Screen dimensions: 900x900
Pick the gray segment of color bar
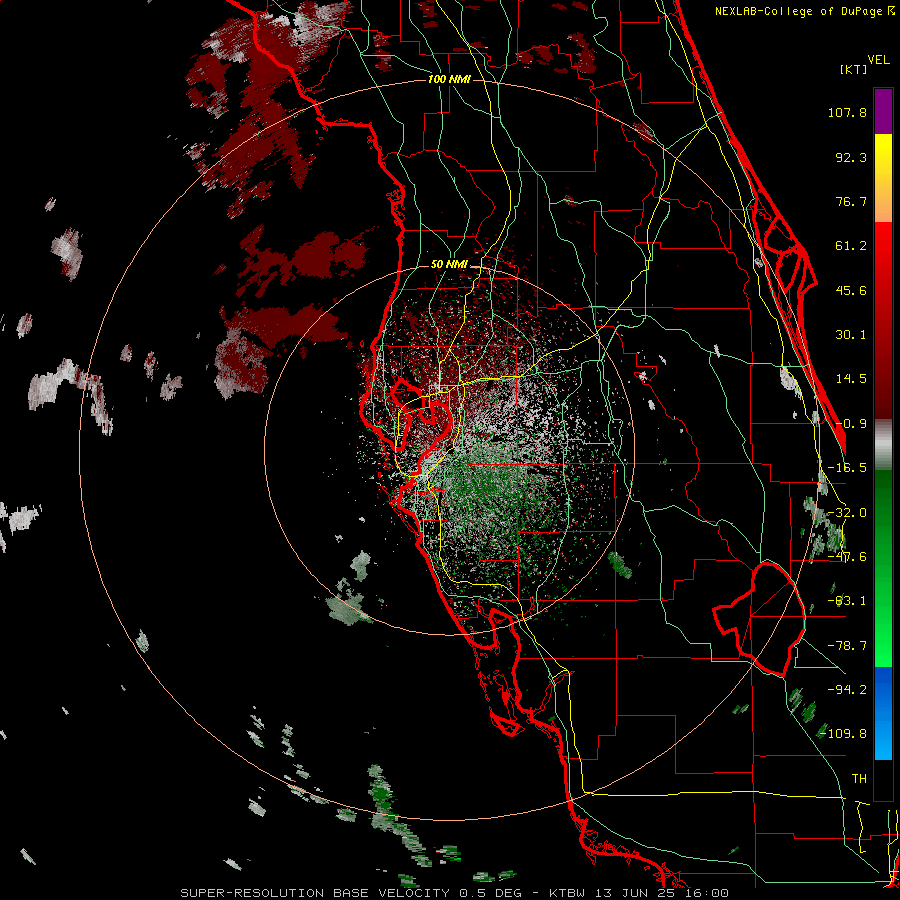[883, 445]
